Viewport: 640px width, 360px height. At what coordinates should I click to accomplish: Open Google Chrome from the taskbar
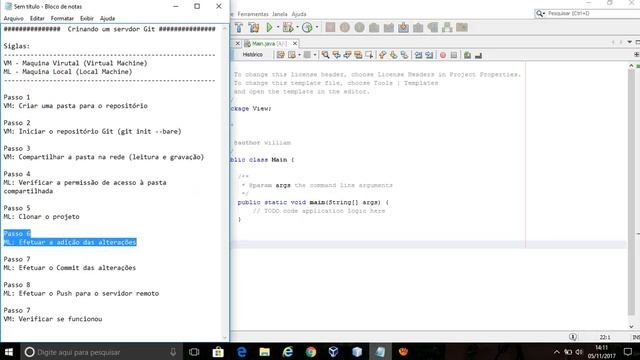tap(311, 351)
